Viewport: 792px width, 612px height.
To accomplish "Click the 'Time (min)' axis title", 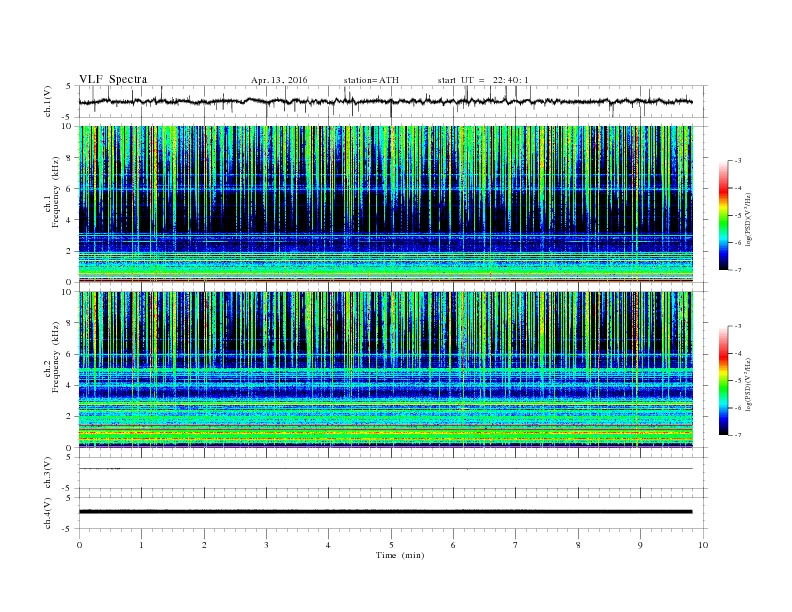I will (x=400, y=555).
